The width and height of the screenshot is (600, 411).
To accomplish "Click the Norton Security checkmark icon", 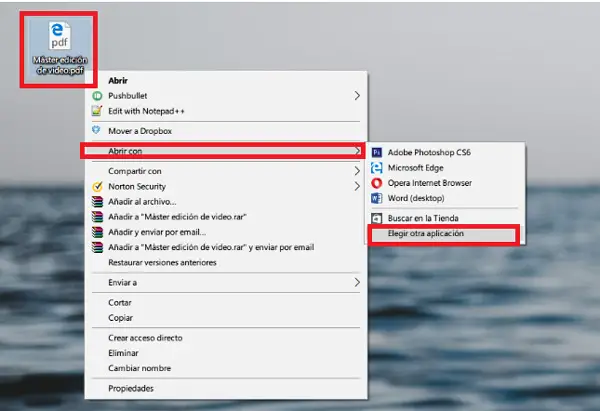I will 97,186.
